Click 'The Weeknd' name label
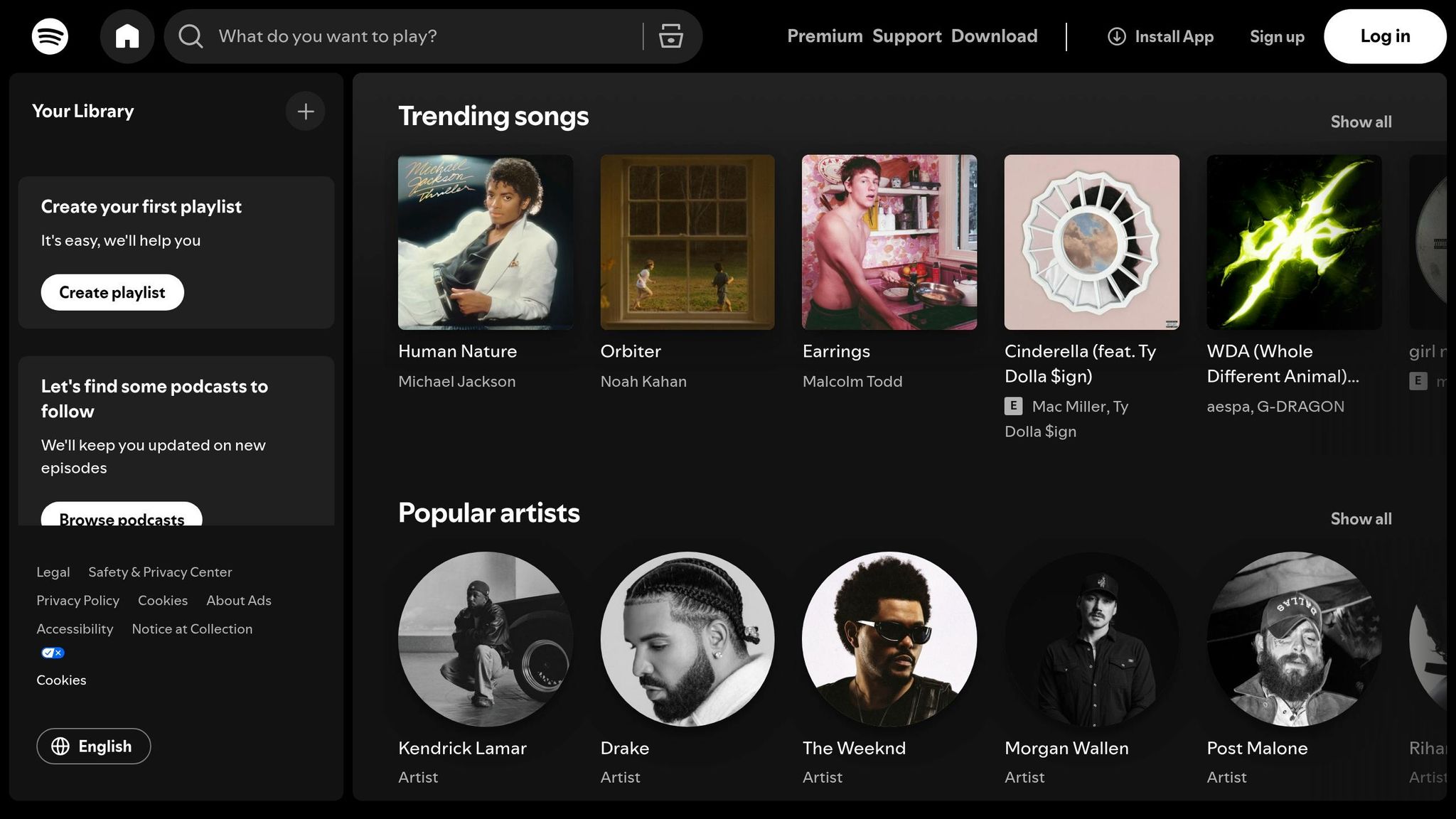 coord(854,749)
